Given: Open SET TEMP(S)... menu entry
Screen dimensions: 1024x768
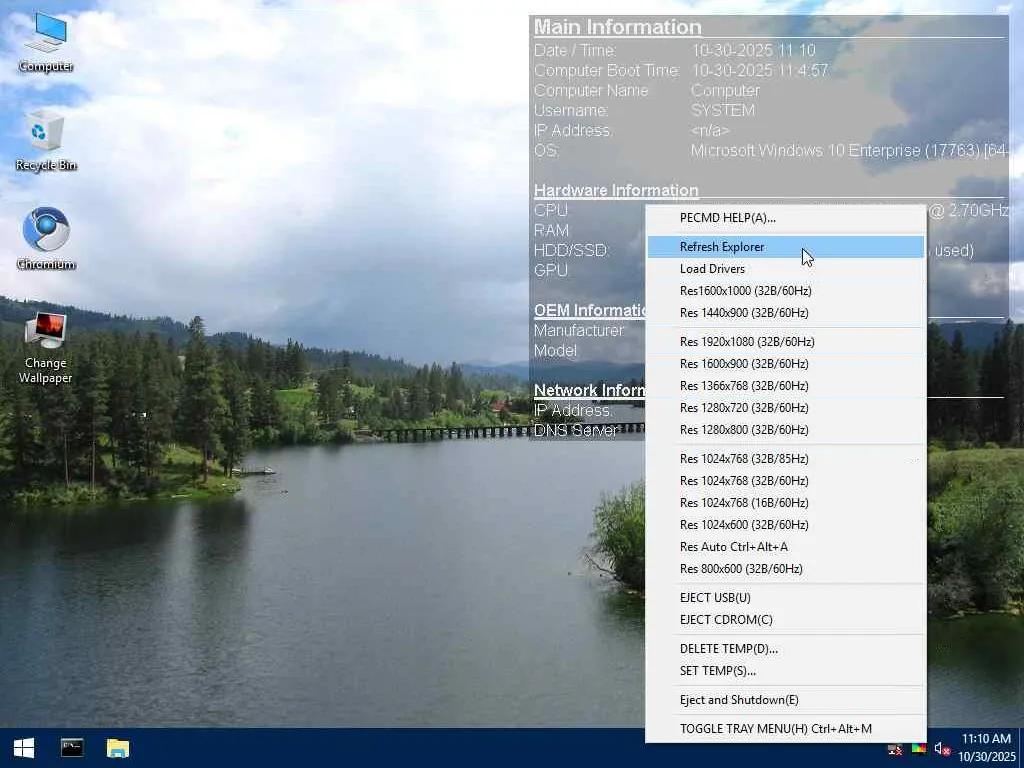Looking at the screenshot, I should [786, 671].
